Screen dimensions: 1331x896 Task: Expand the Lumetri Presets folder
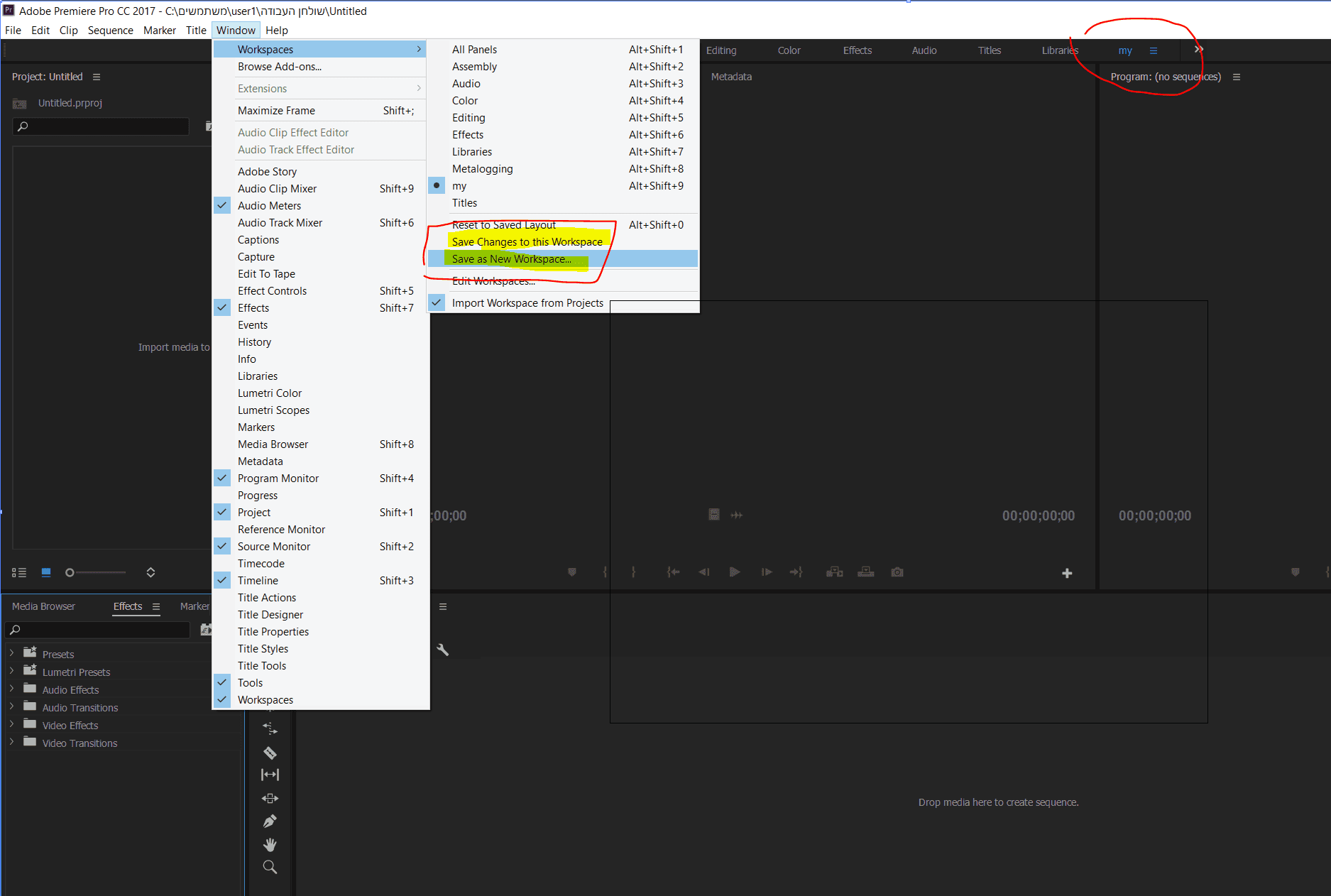11,671
